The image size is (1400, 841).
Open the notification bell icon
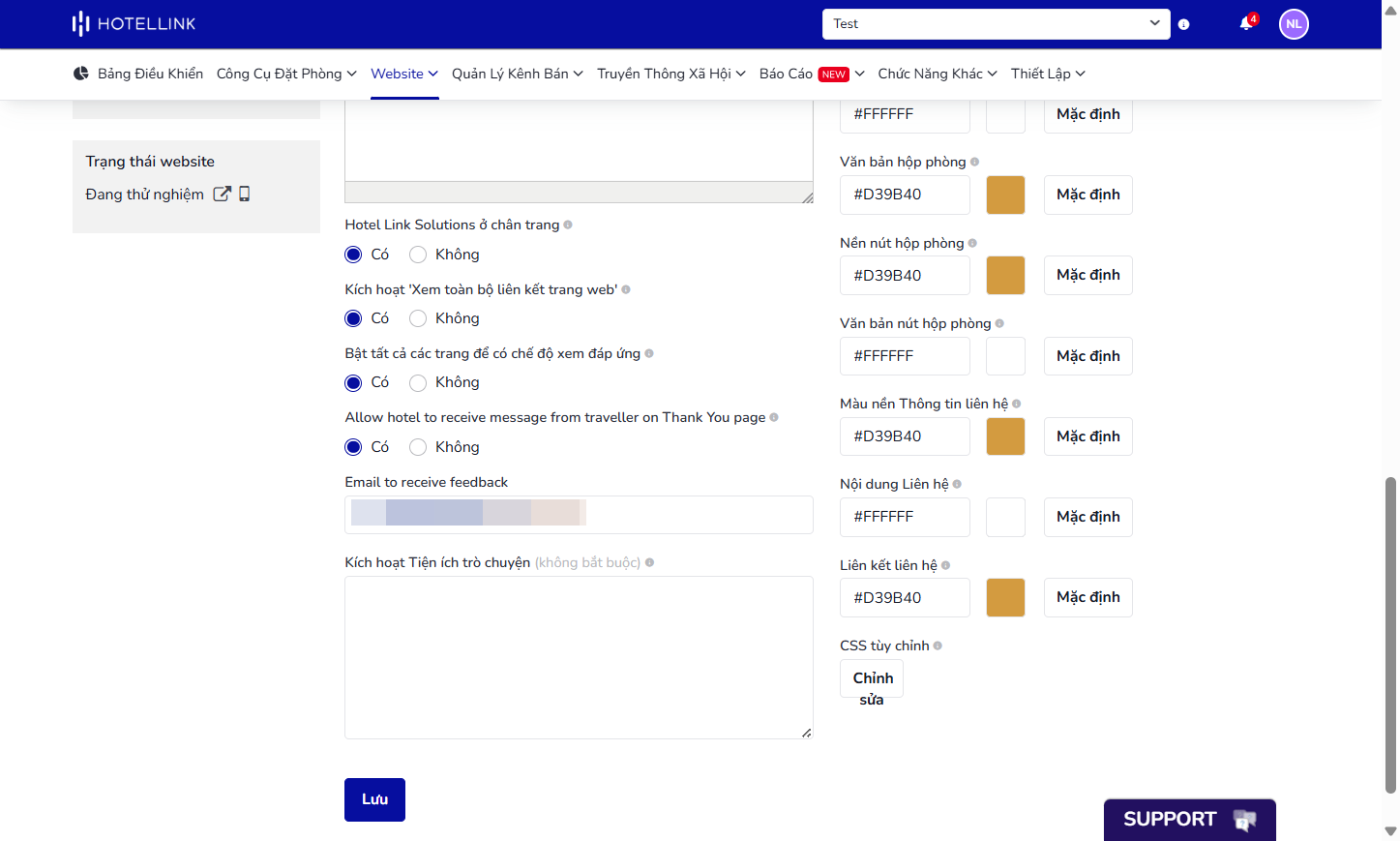tap(1246, 23)
